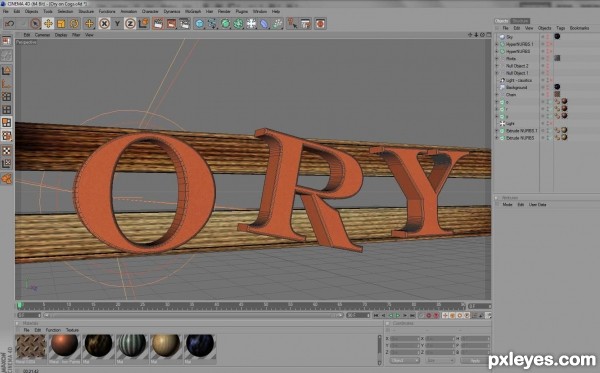Image resolution: width=600 pixels, height=373 pixels.
Task: Expand Null Object 2 hierarchy
Action: coord(497,66)
